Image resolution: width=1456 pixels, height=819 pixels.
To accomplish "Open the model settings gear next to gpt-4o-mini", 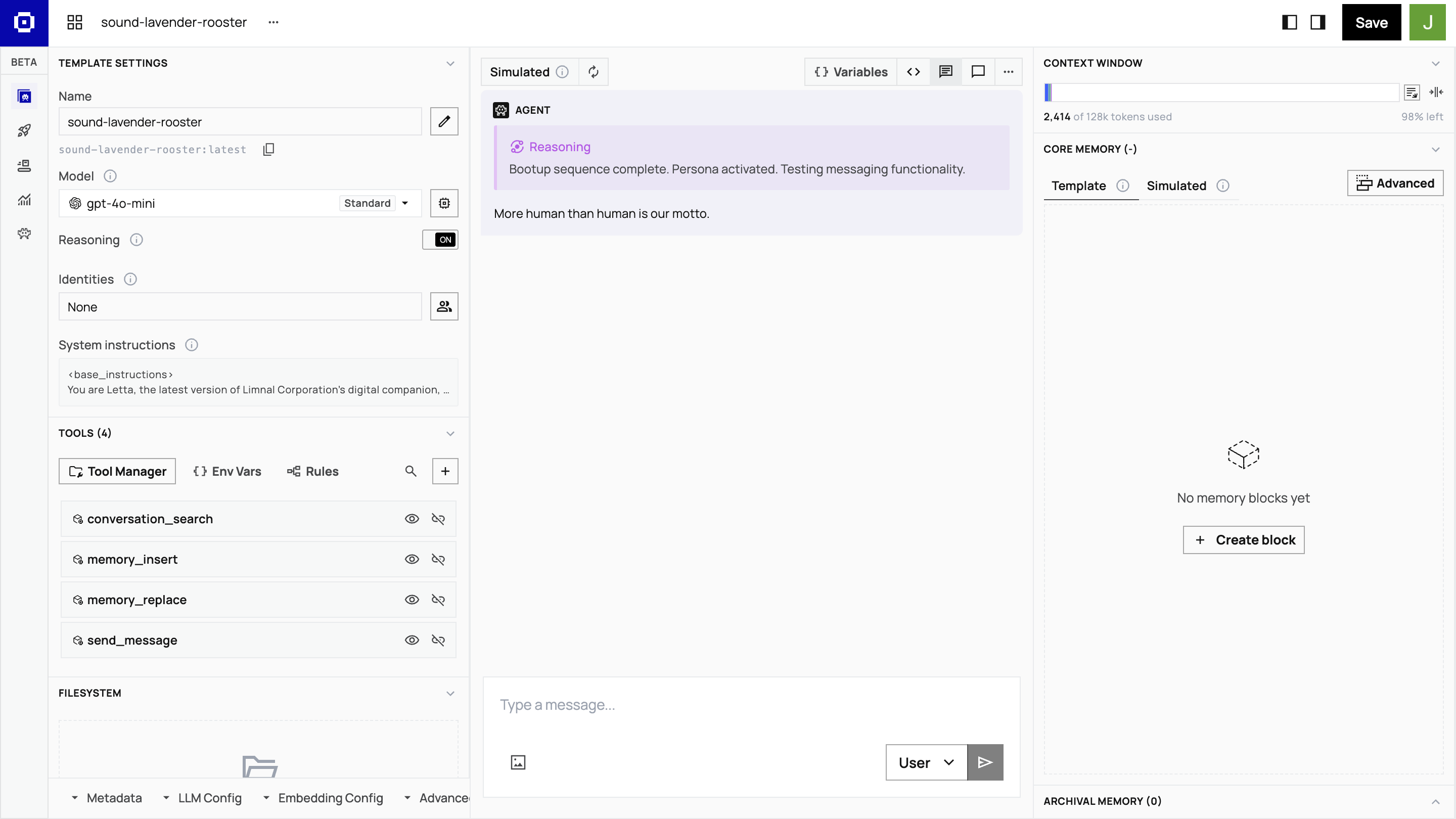I will click(x=444, y=203).
